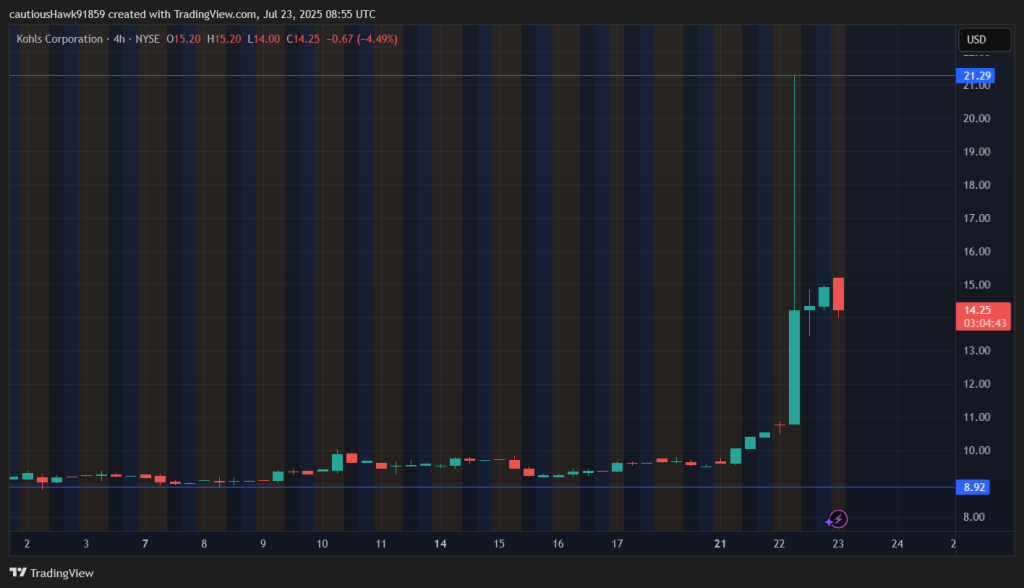Click date 14 on the time axis
The width and height of the screenshot is (1024, 588).
pyautogui.click(x=440, y=544)
